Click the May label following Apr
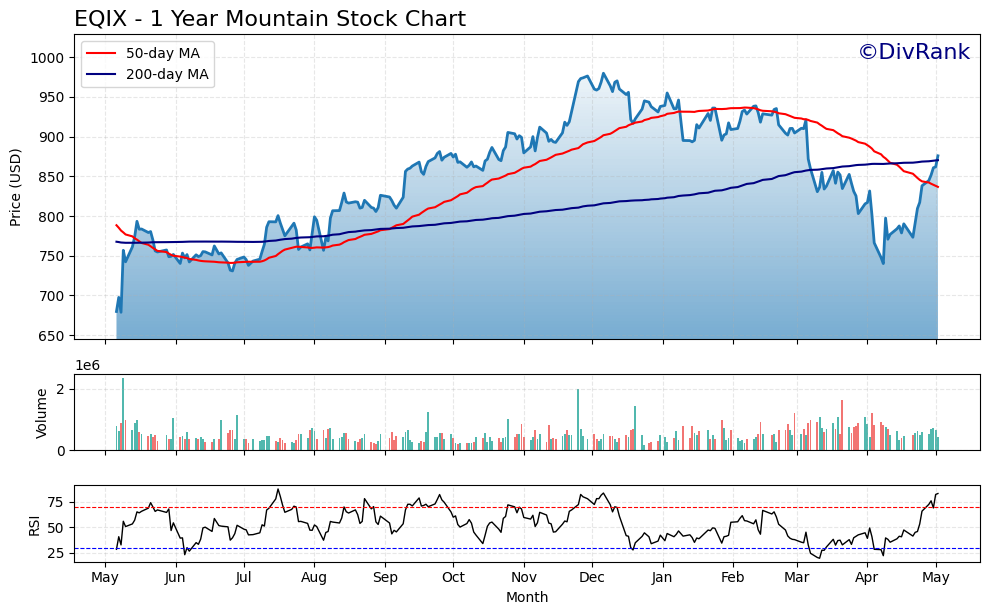 pos(936,578)
